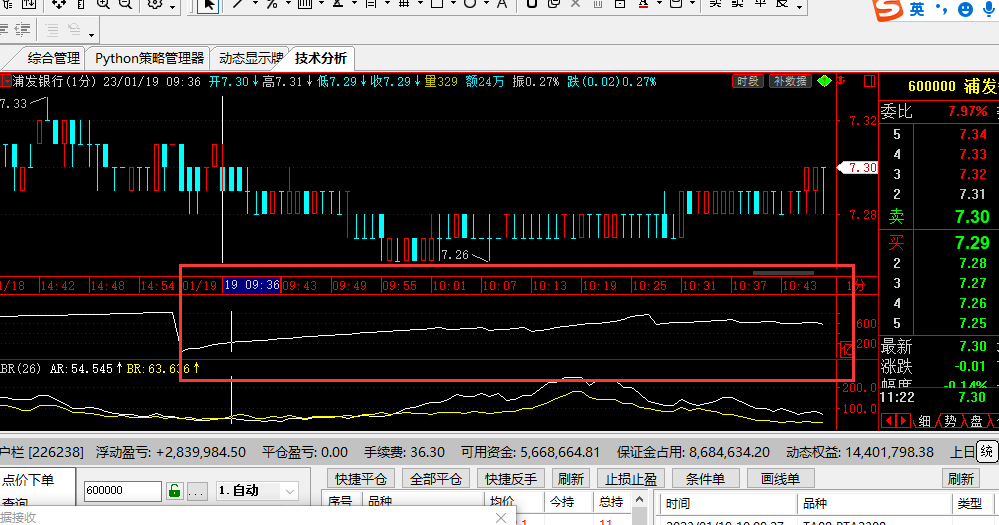Click the decrease indent icon
Viewport: 999px width, 525px height.
[x=22, y=29]
